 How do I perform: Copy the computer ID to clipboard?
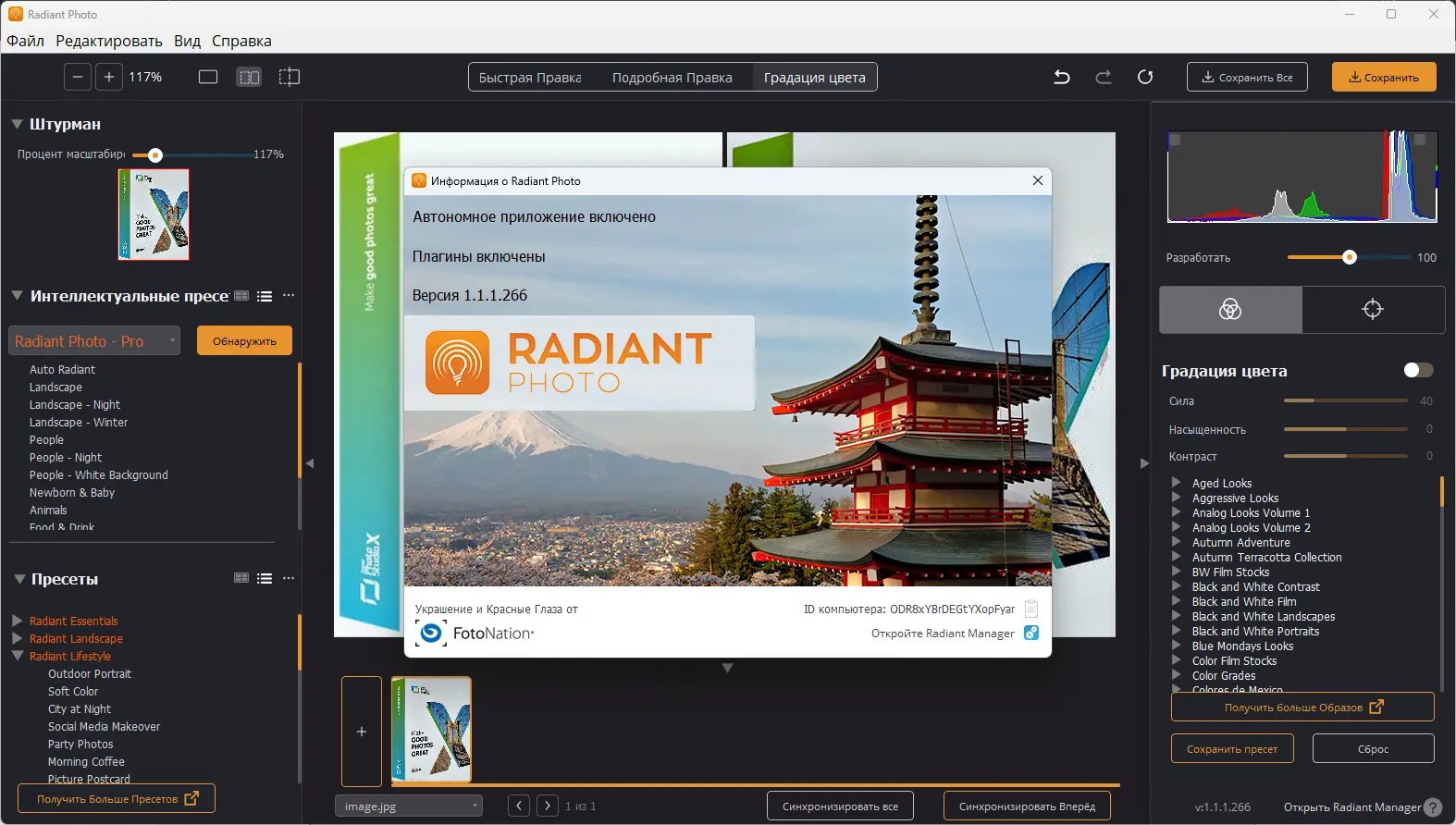point(1031,609)
